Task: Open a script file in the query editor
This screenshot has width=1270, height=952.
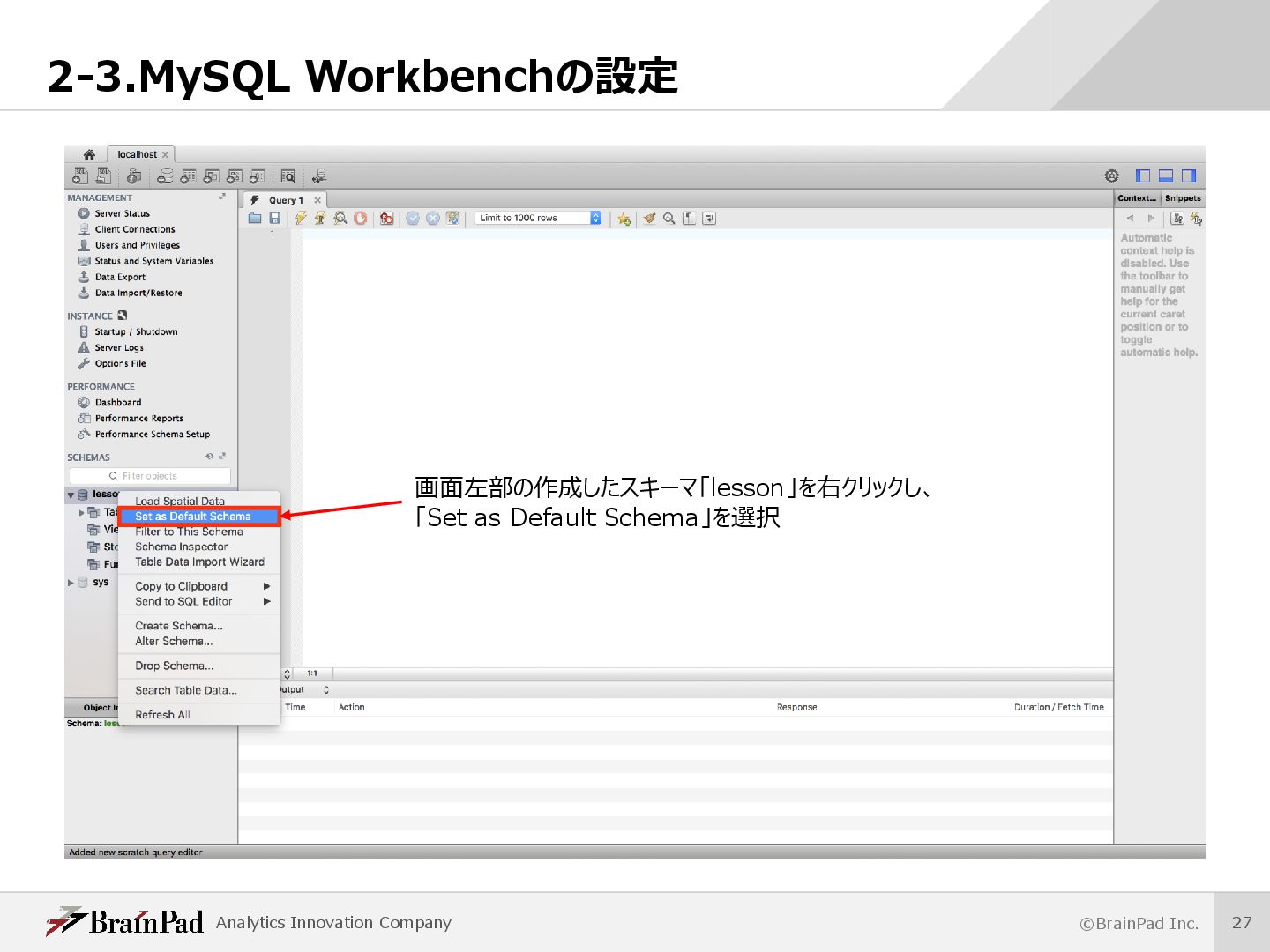Action: pyautogui.click(x=255, y=218)
